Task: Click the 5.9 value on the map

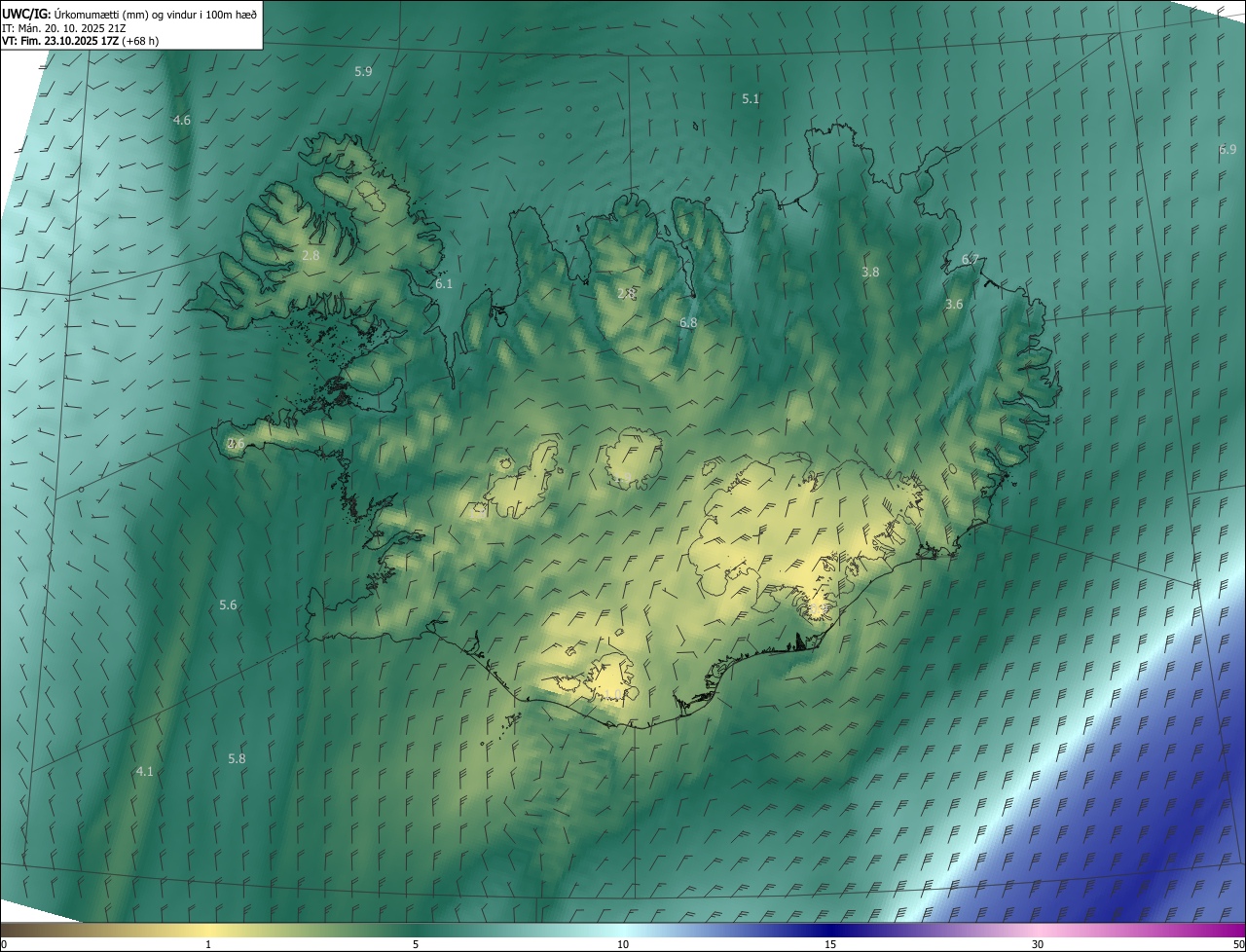Action: (364, 72)
